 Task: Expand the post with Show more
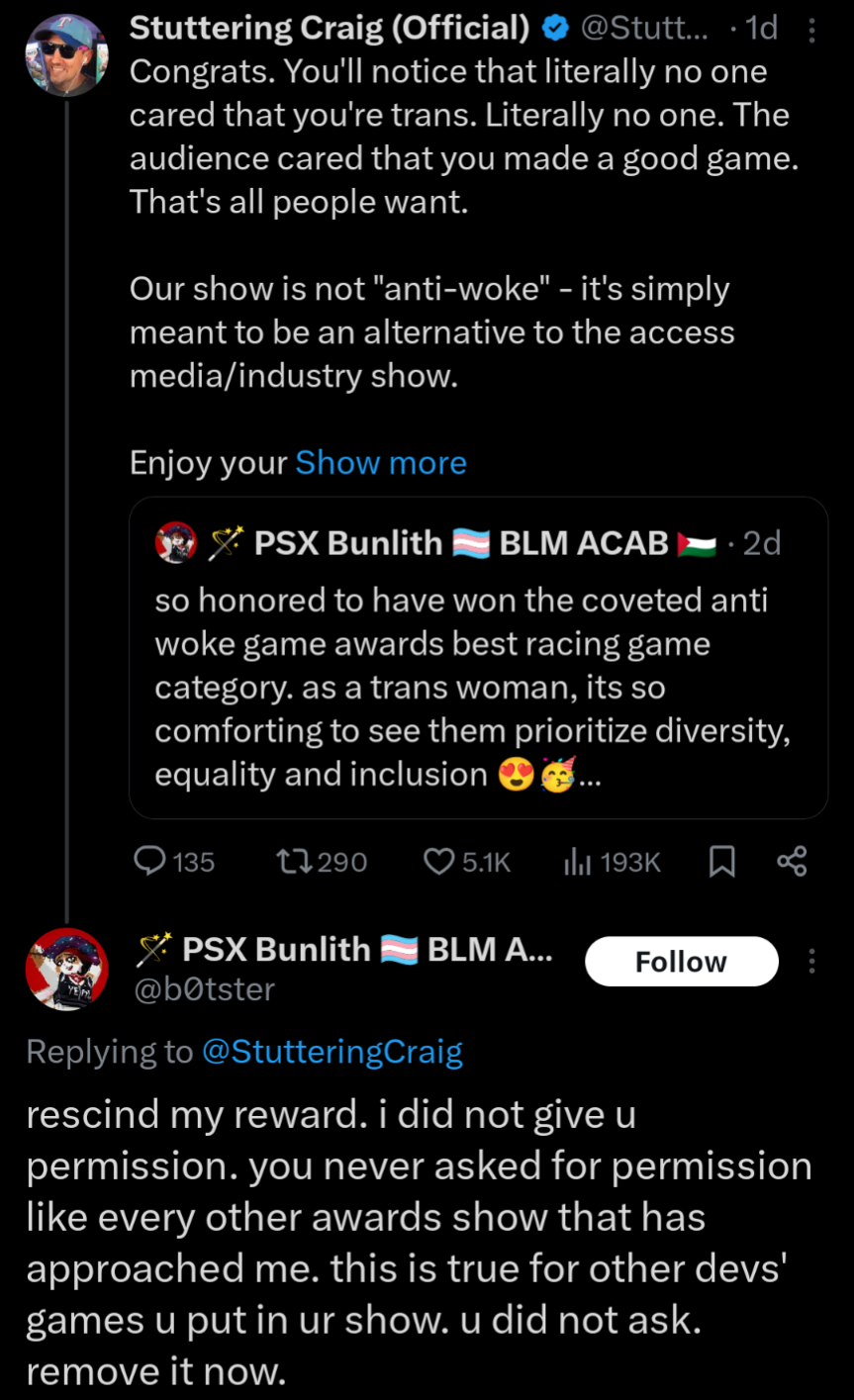click(x=381, y=462)
